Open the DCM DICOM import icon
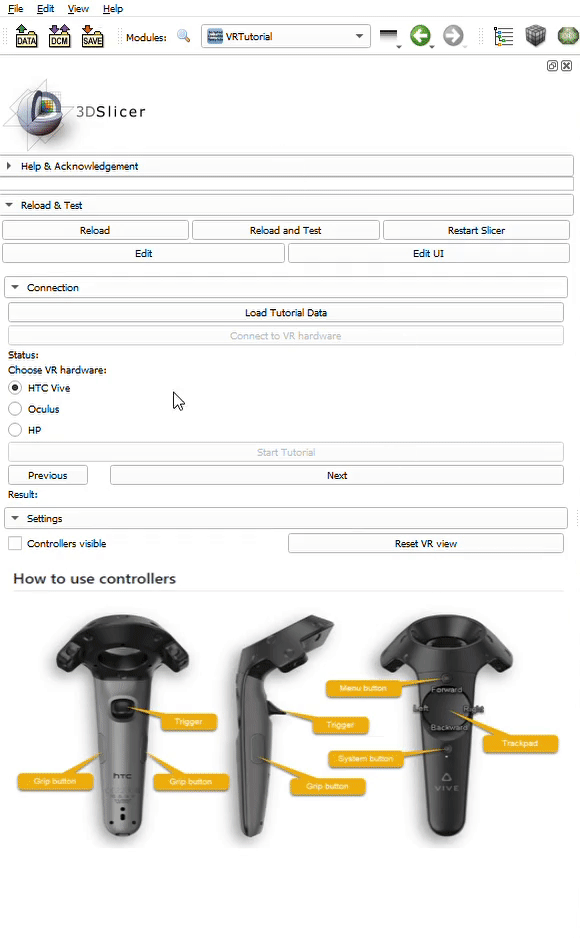This screenshot has width=580, height=938. click(59, 36)
